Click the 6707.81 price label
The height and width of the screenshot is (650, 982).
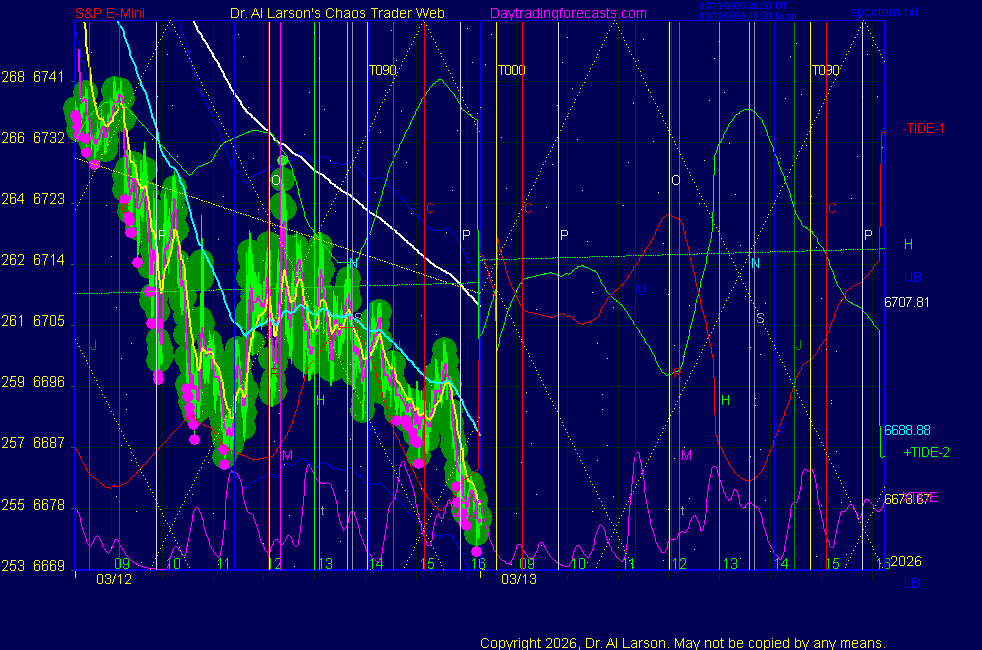pyautogui.click(x=907, y=302)
